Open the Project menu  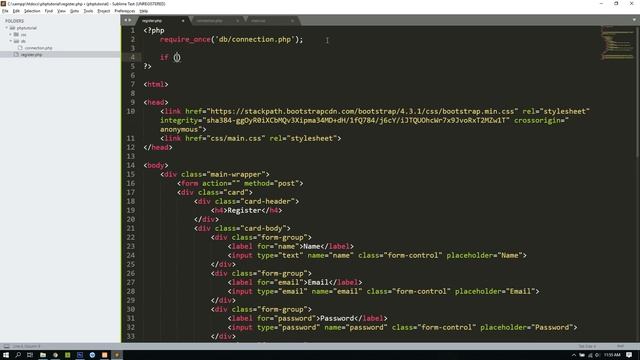pos(104,11)
